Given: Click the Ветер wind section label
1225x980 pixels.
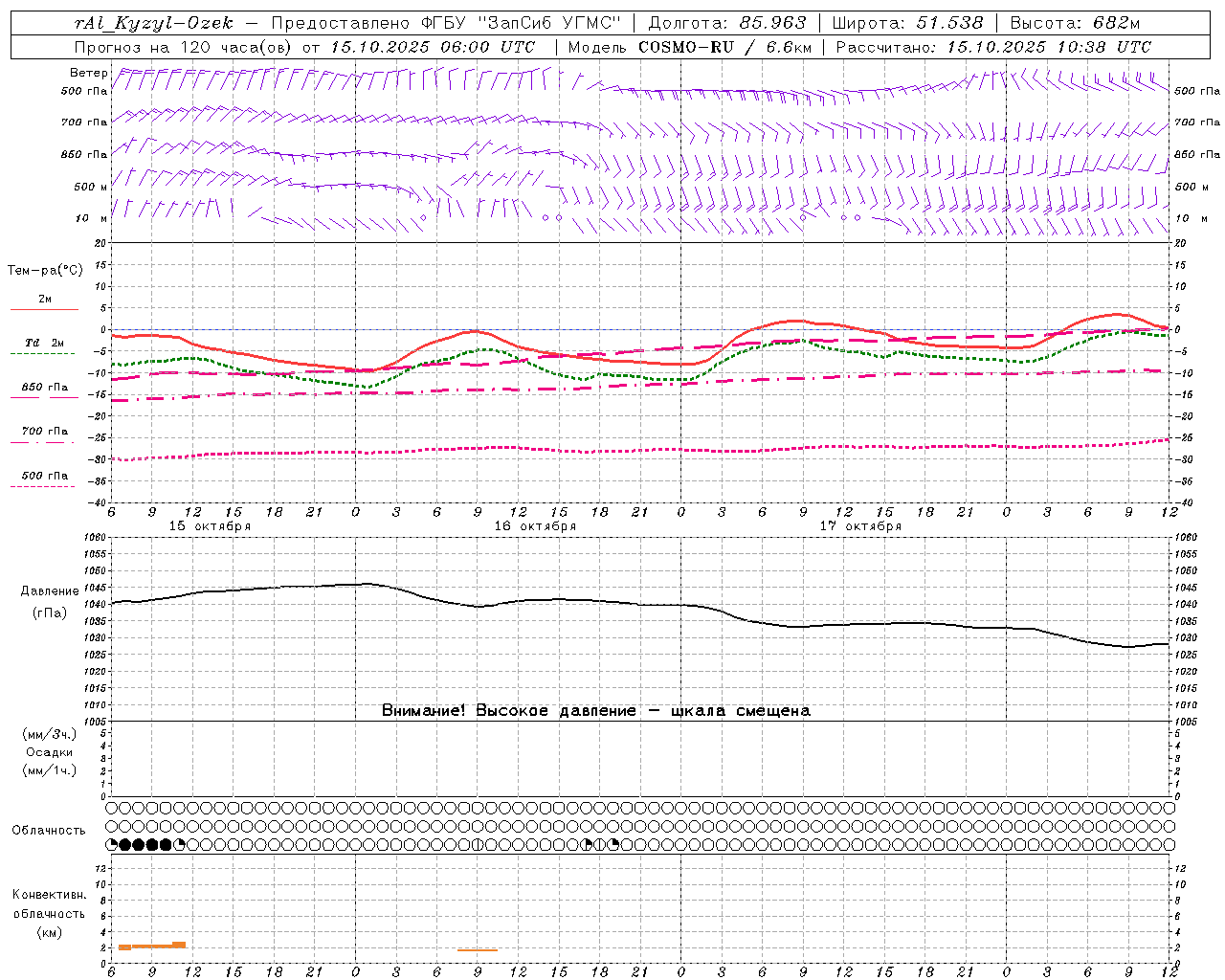Looking at the screenshot, I should point(89,73).
